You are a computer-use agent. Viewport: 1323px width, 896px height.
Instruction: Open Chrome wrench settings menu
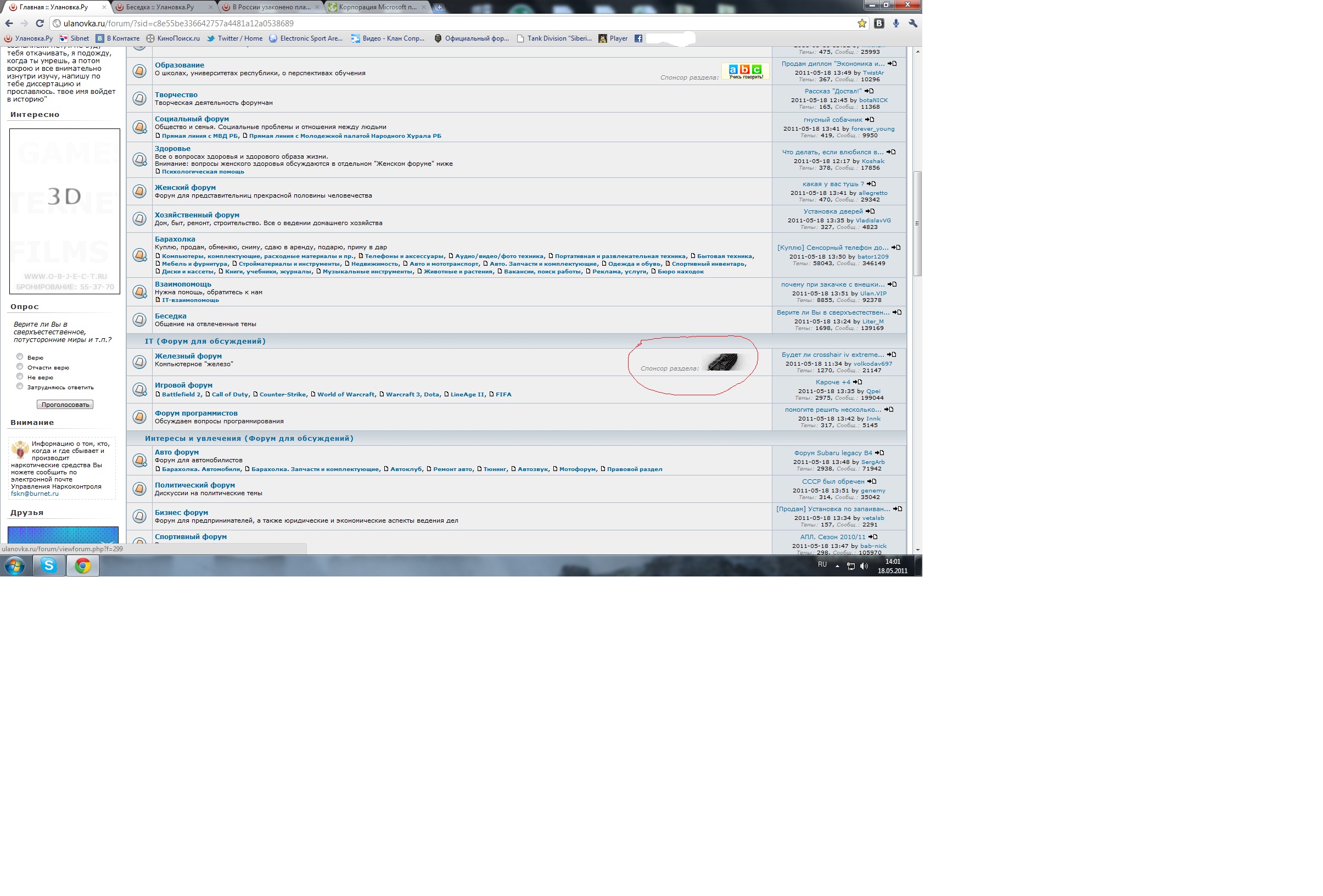coord(912,24)
